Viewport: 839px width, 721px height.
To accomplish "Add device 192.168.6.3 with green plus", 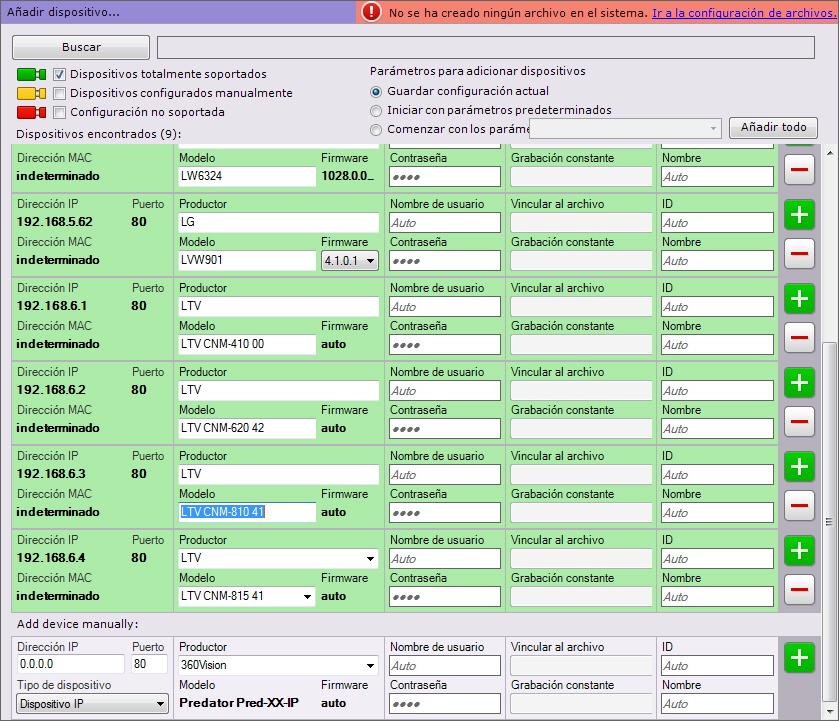I will pyautogui.click(x=799, y=467).
